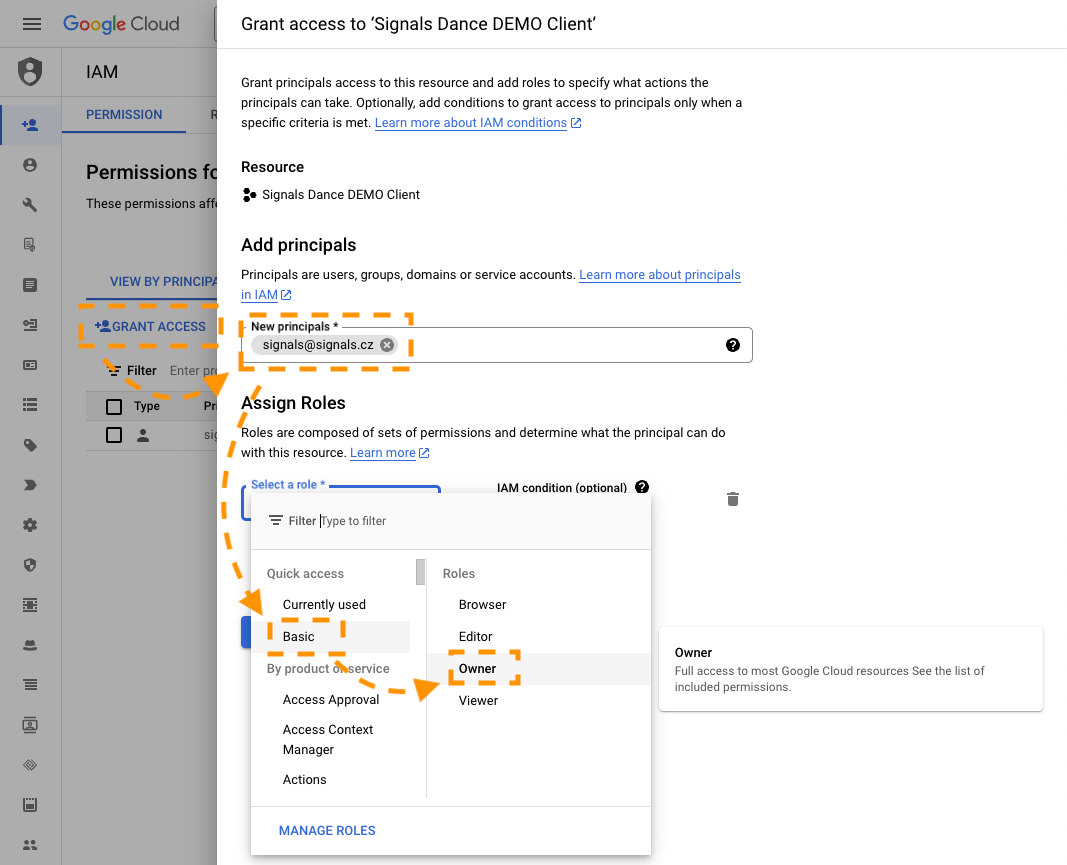Click the person icon in the principal row

[x=143, y=436]
